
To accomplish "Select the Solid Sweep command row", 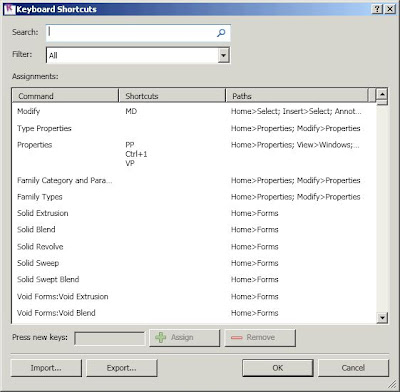I will click(194, 263).
